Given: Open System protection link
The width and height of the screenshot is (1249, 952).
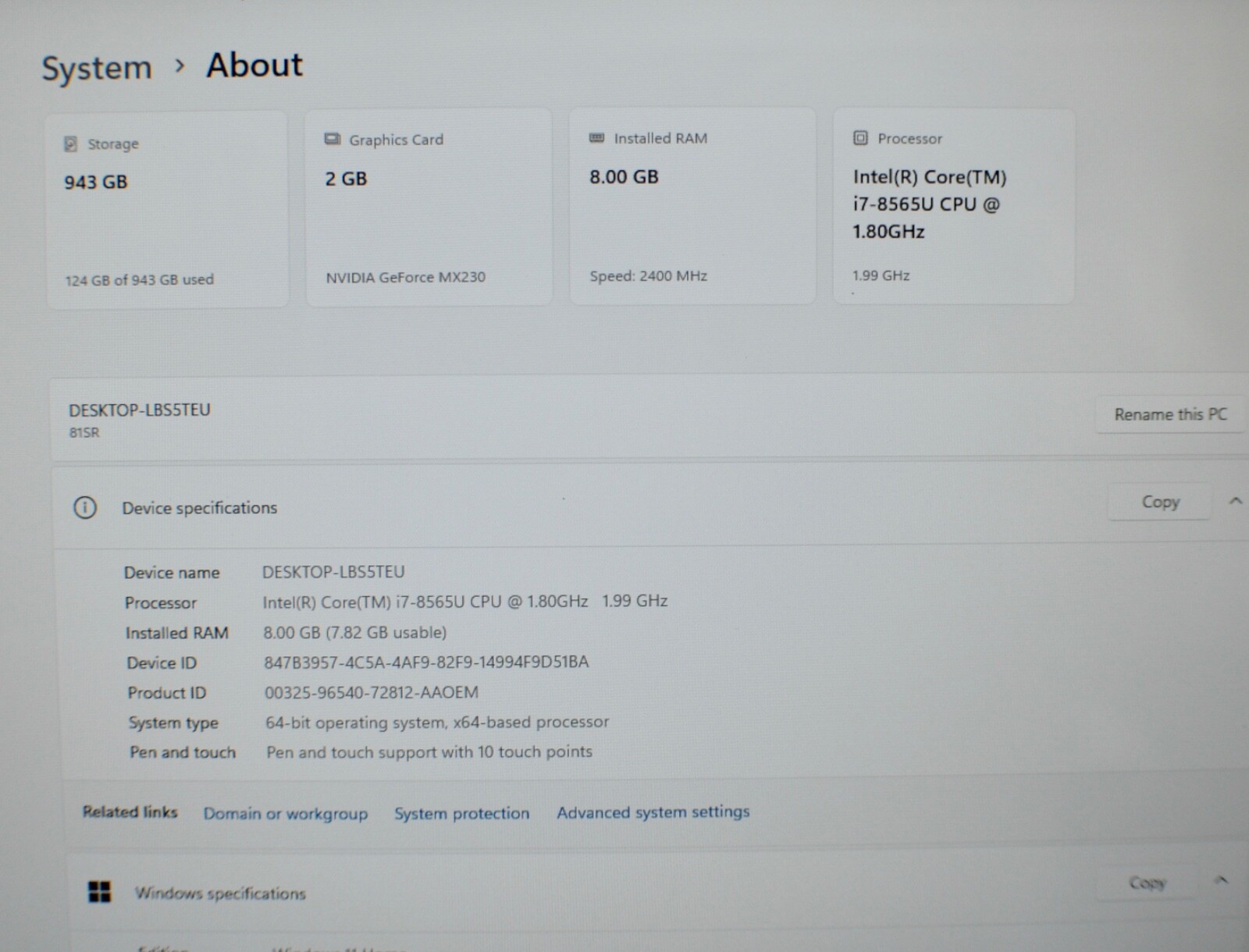Looking at the screenshot, I should click(x=461, y=813).
